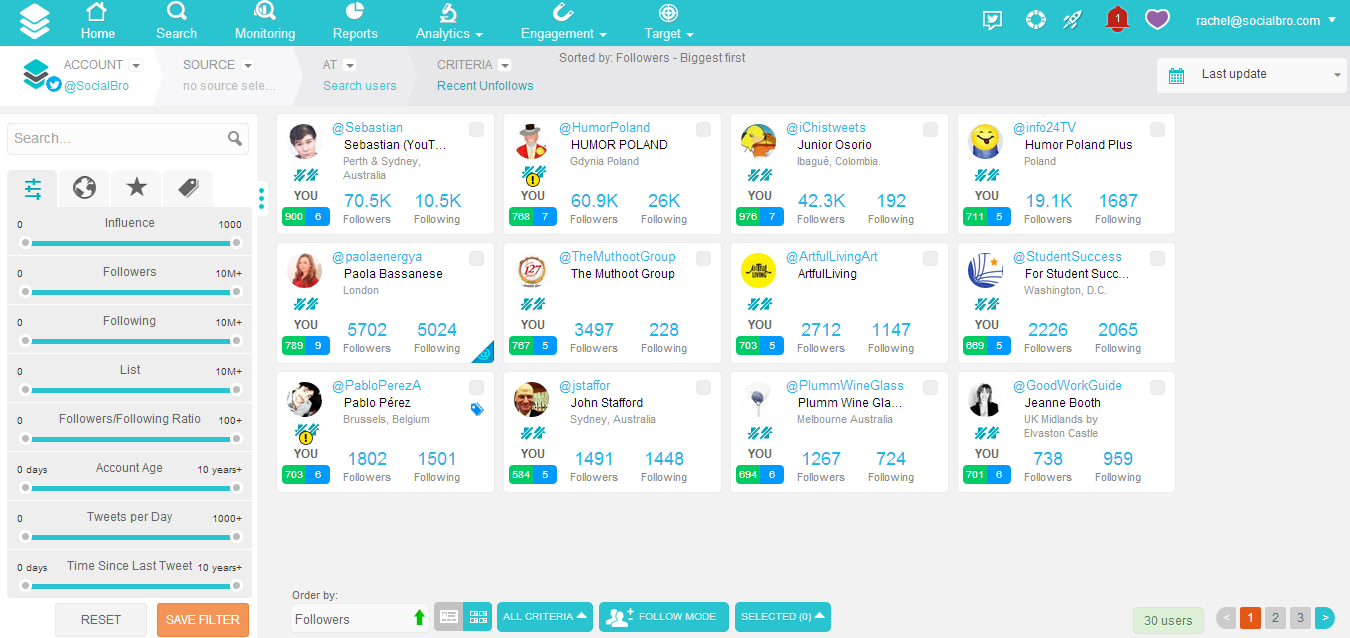Click the @info24TV smiley avatar

pos(986,142)
